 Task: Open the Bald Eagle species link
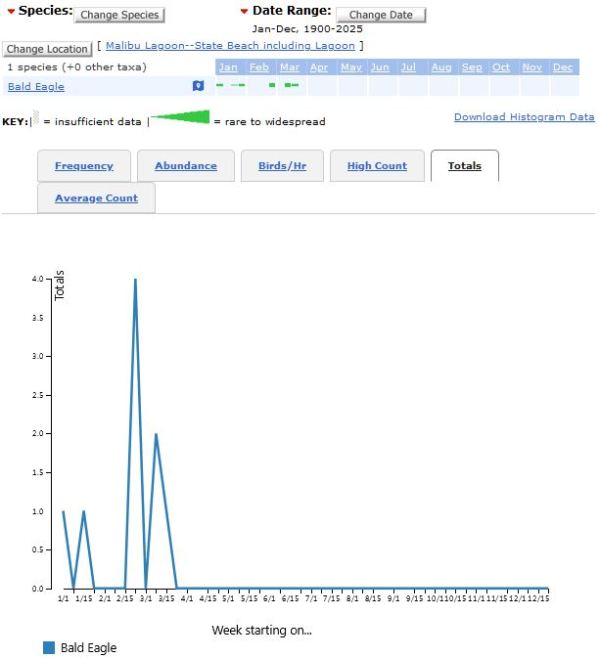click(36, 87)
